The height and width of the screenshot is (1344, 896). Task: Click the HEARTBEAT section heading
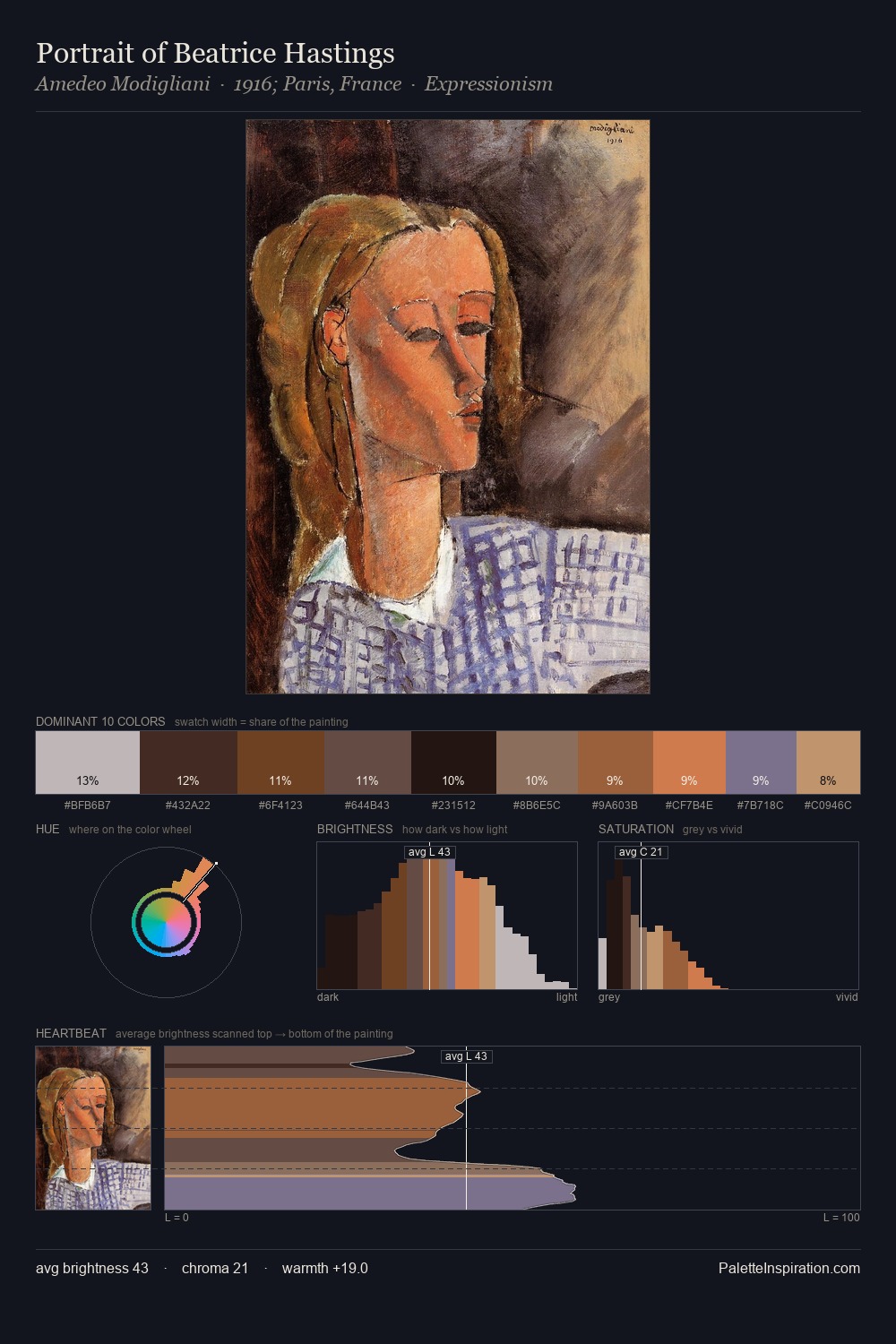[71, 1033]
